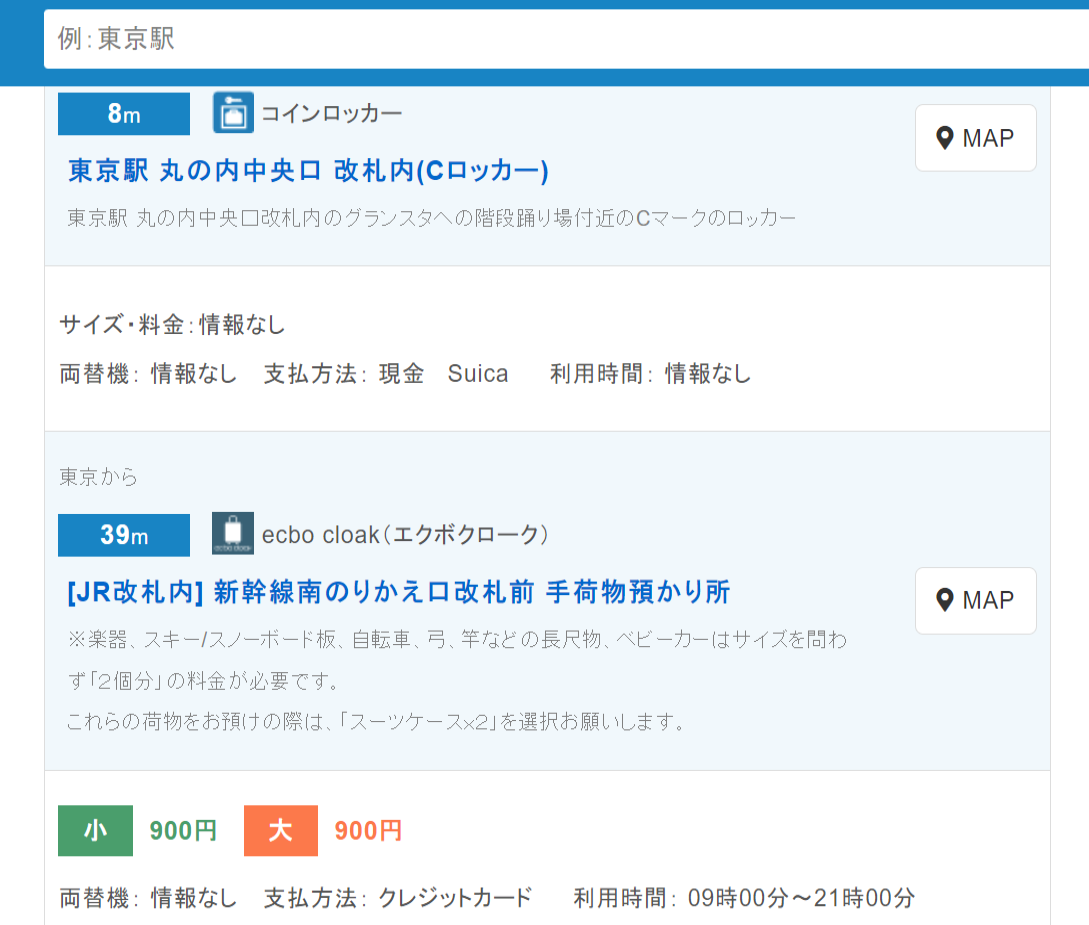Click the map pin icon for Cロッカー listing
The image size is (1089, 925).
pyautogui.click(x=945, y=138)
